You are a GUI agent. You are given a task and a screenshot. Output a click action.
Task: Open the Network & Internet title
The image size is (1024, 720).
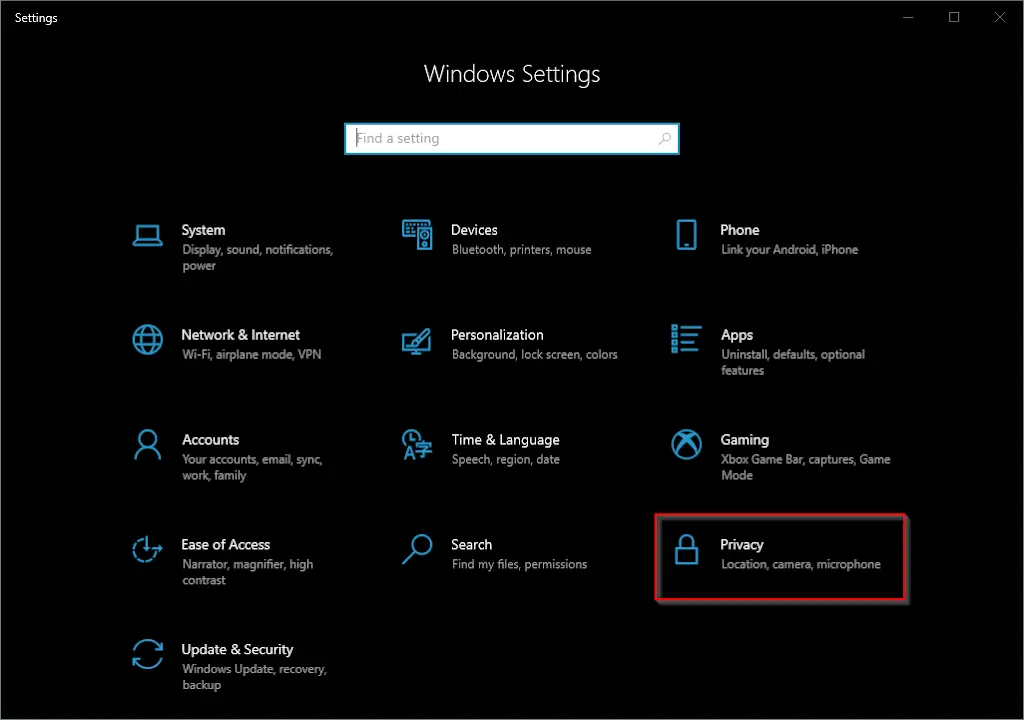[240, 335]
